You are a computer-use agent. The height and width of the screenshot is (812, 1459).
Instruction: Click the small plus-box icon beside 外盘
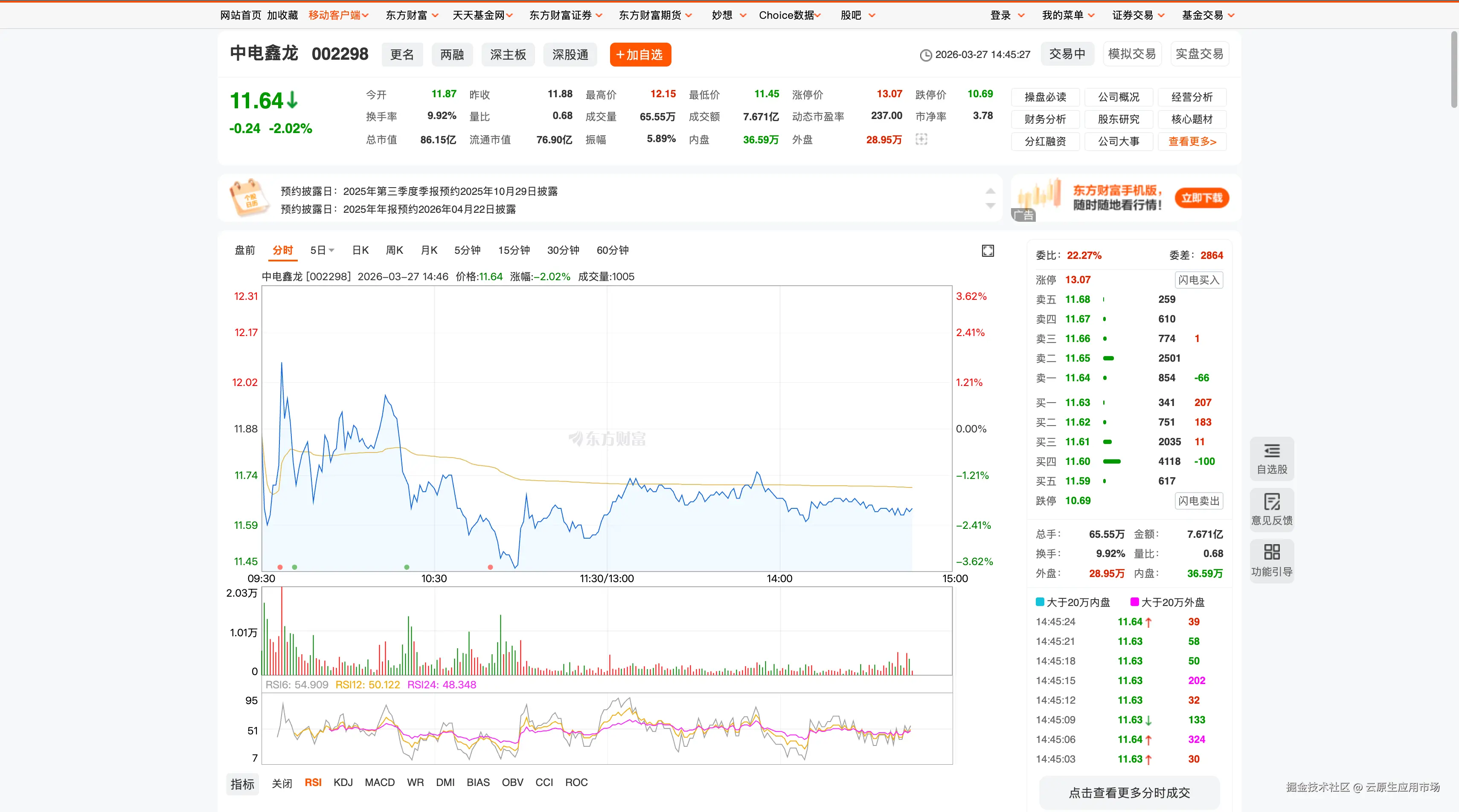pyautogui.click(x=921, y=139)
